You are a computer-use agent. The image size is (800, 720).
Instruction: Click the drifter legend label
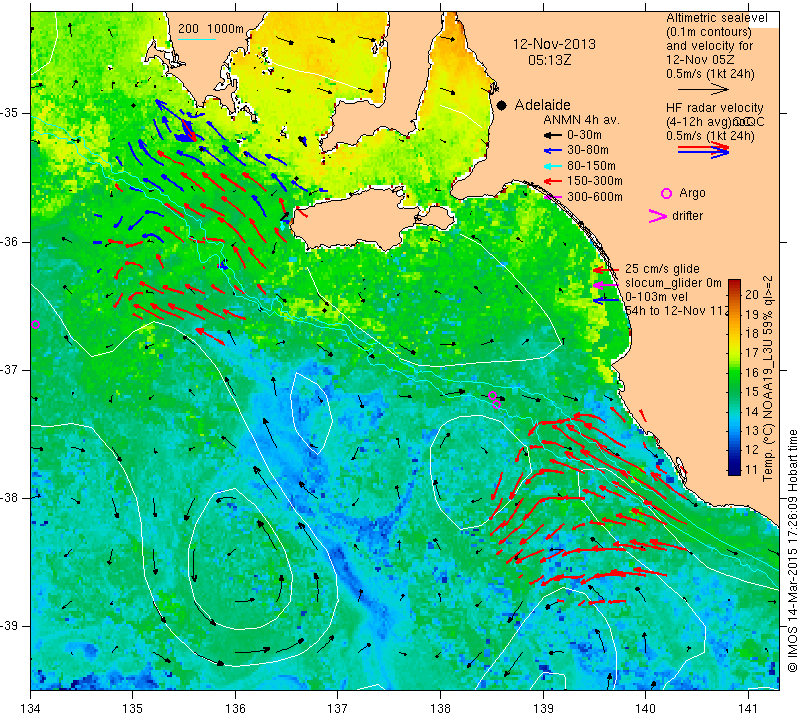tap(687, 216)
